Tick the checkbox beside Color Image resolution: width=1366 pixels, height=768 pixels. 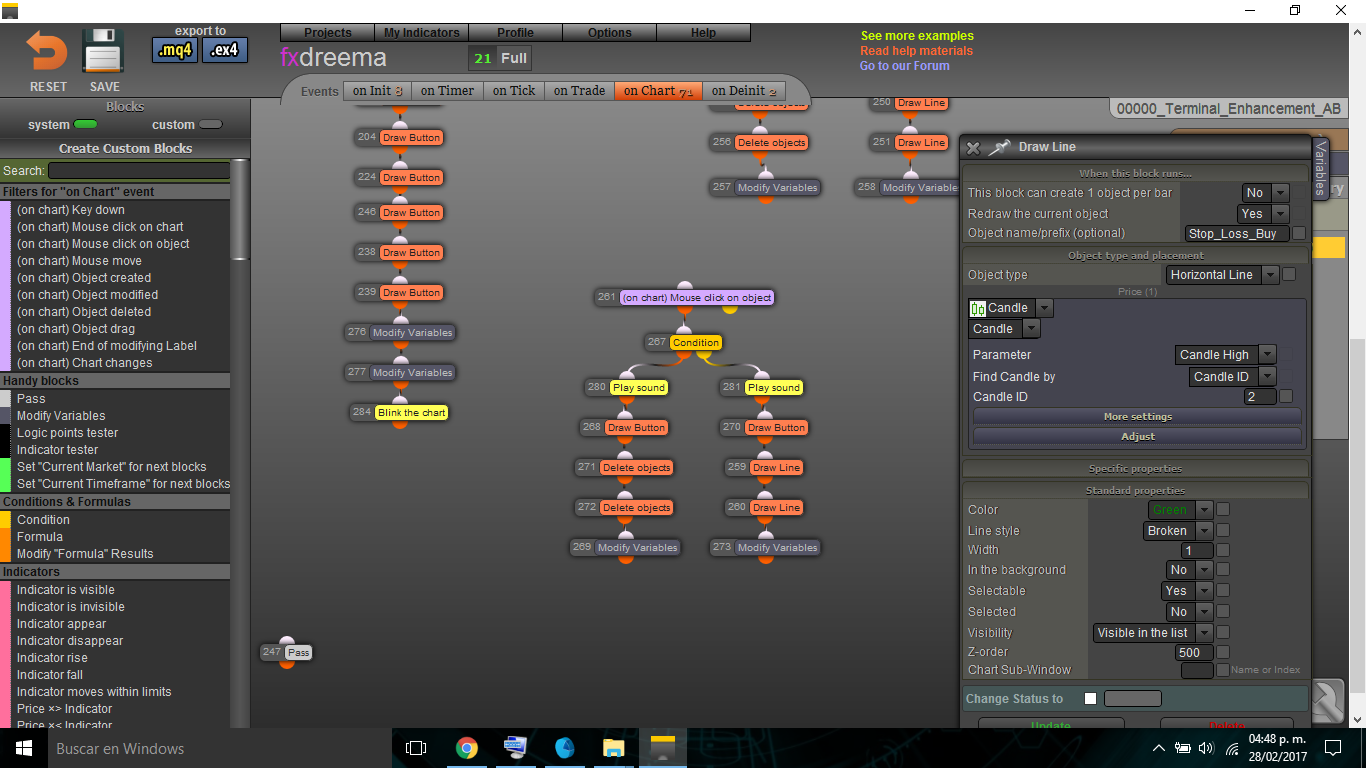[x=1223, y=509]
